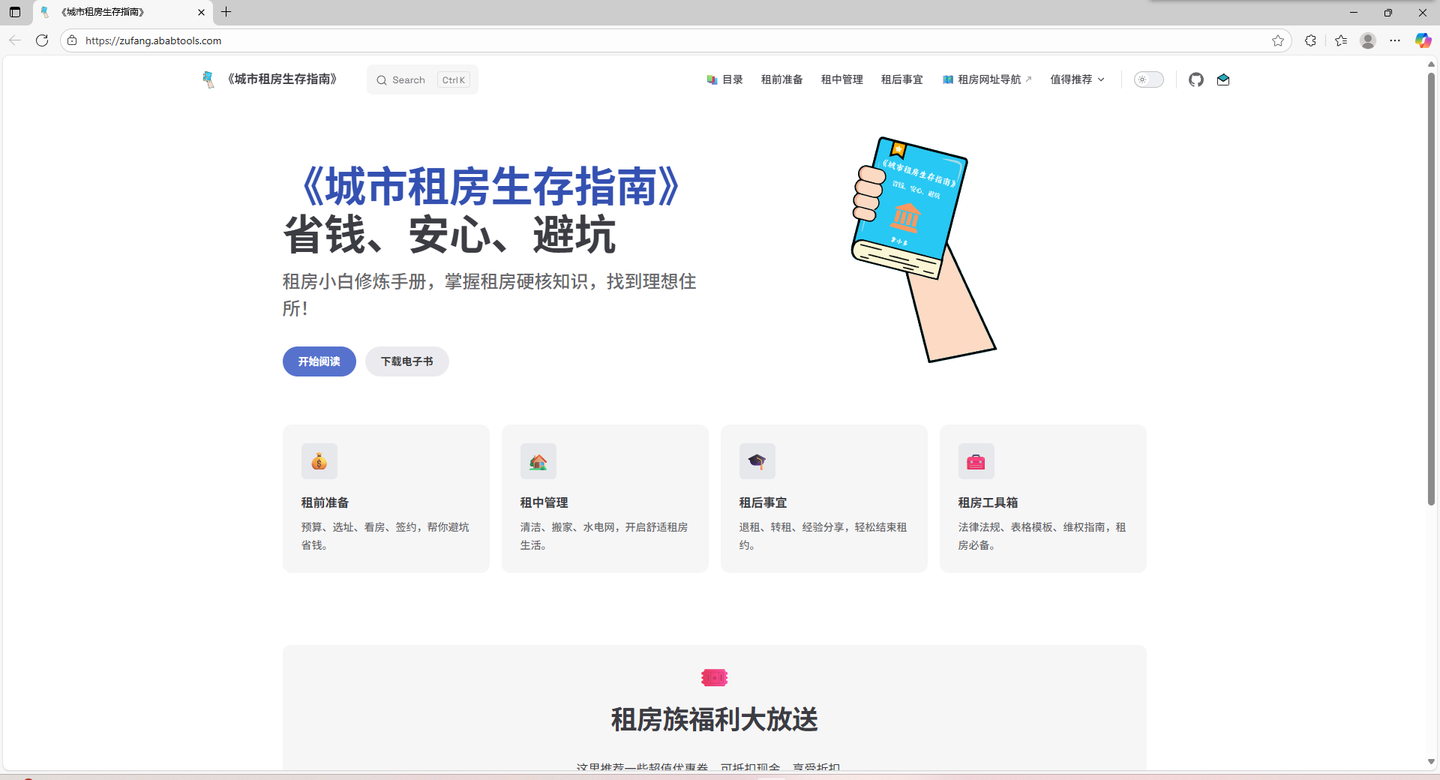Click the pink ticket icon above 租房族福利大放送
This screenshot has width=1440, height=780.
(714, 678)
